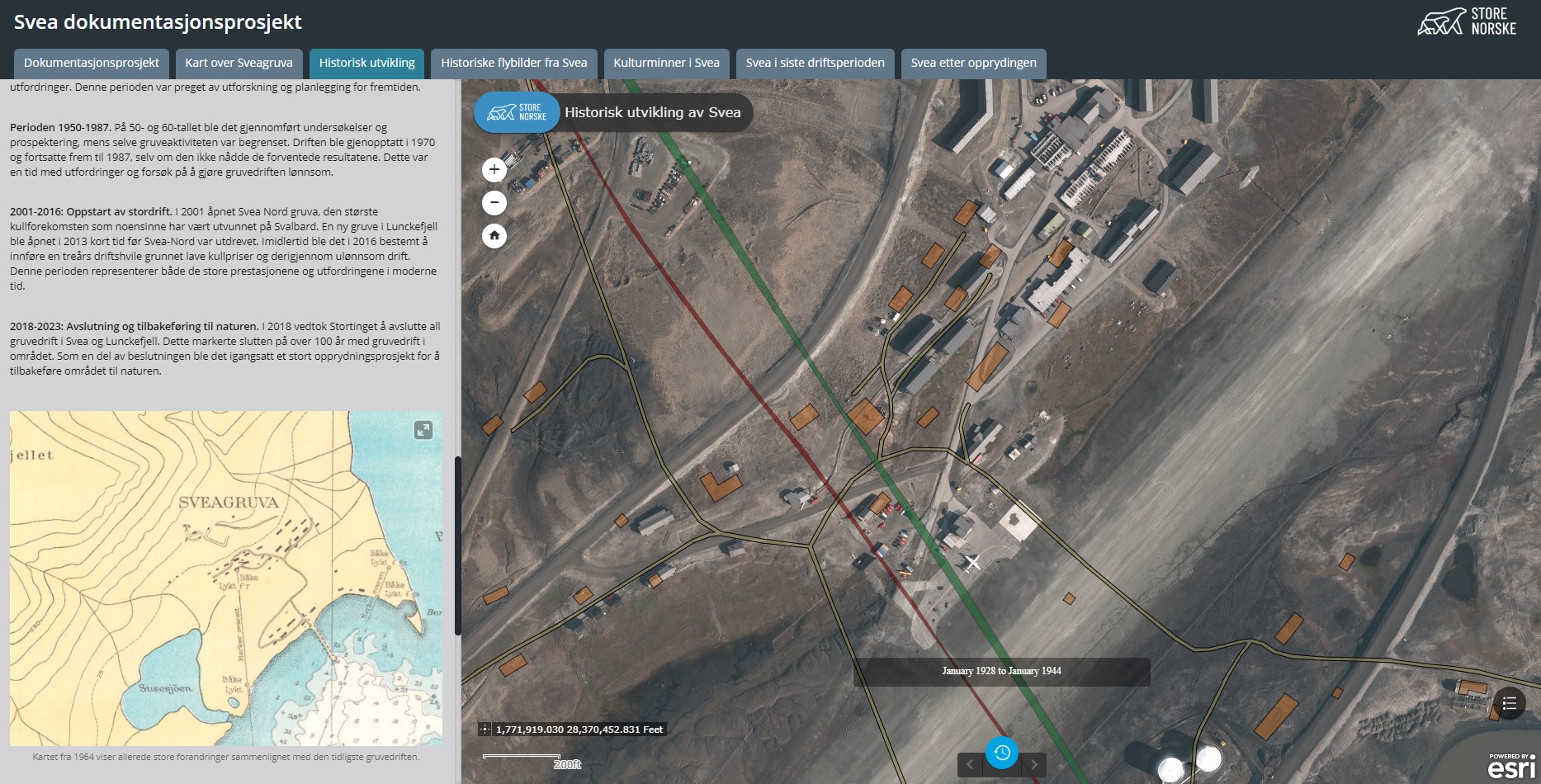Viewport: 1541px width, 784px height.
Task: Zoom out on the map
Action: pyautogui.click(x=494, y=203)
